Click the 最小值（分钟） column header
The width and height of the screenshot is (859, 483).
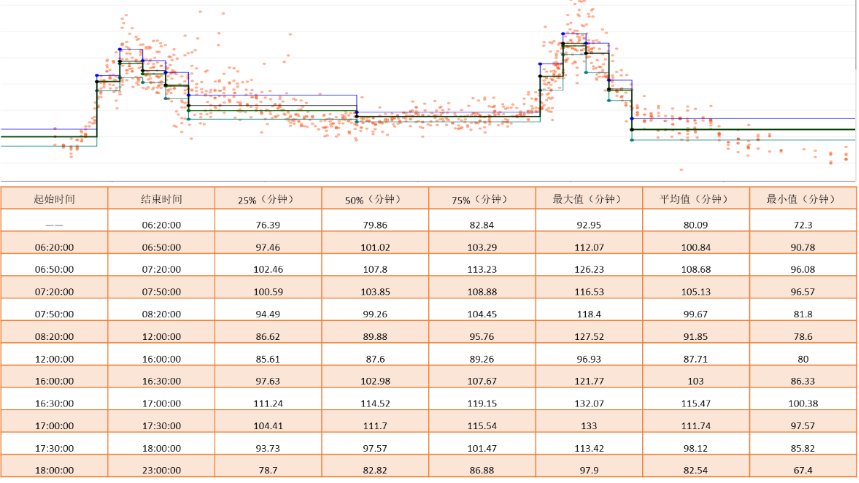pos(802,199)
